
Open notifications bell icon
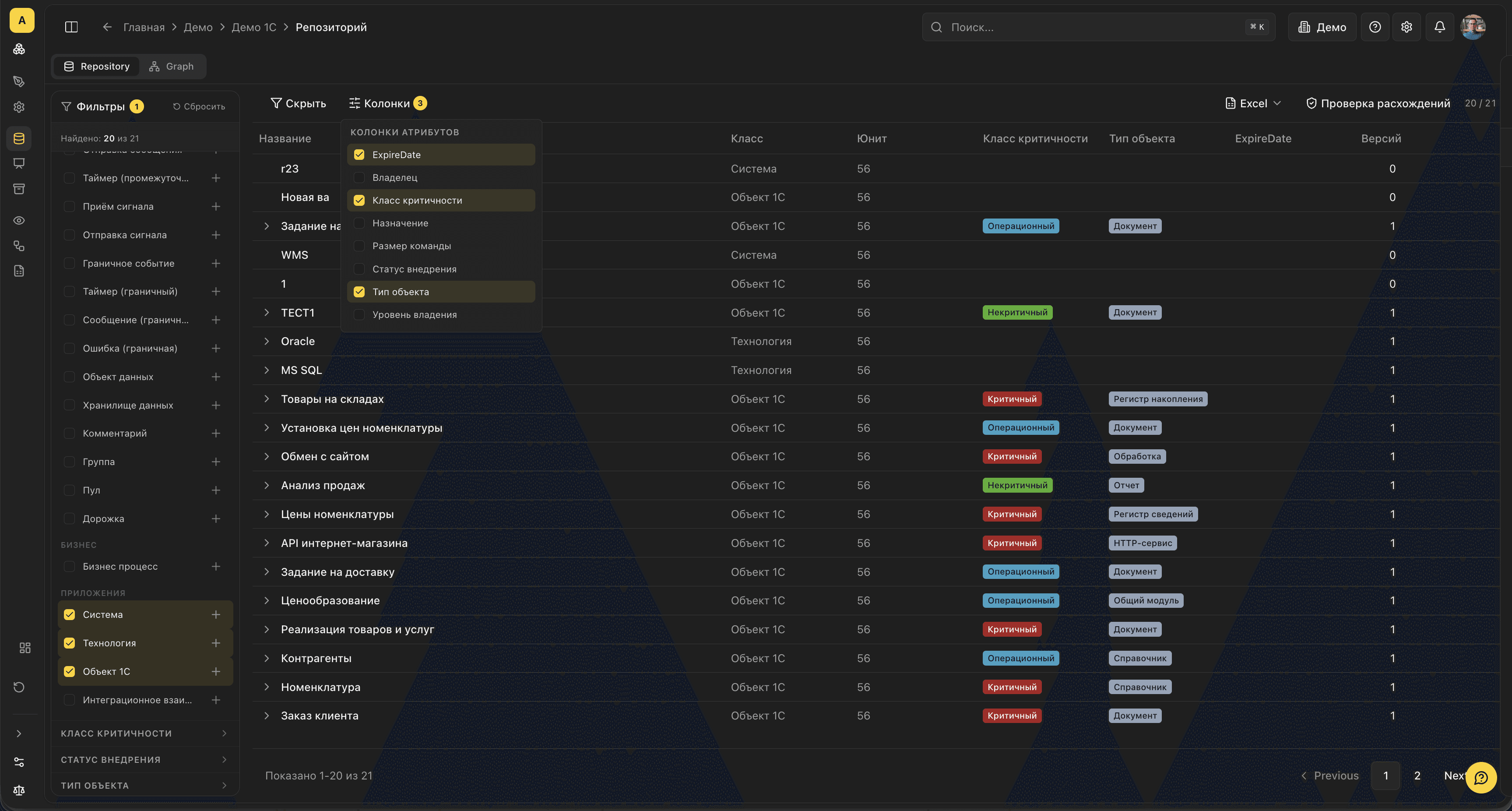tap(1439, 27)
